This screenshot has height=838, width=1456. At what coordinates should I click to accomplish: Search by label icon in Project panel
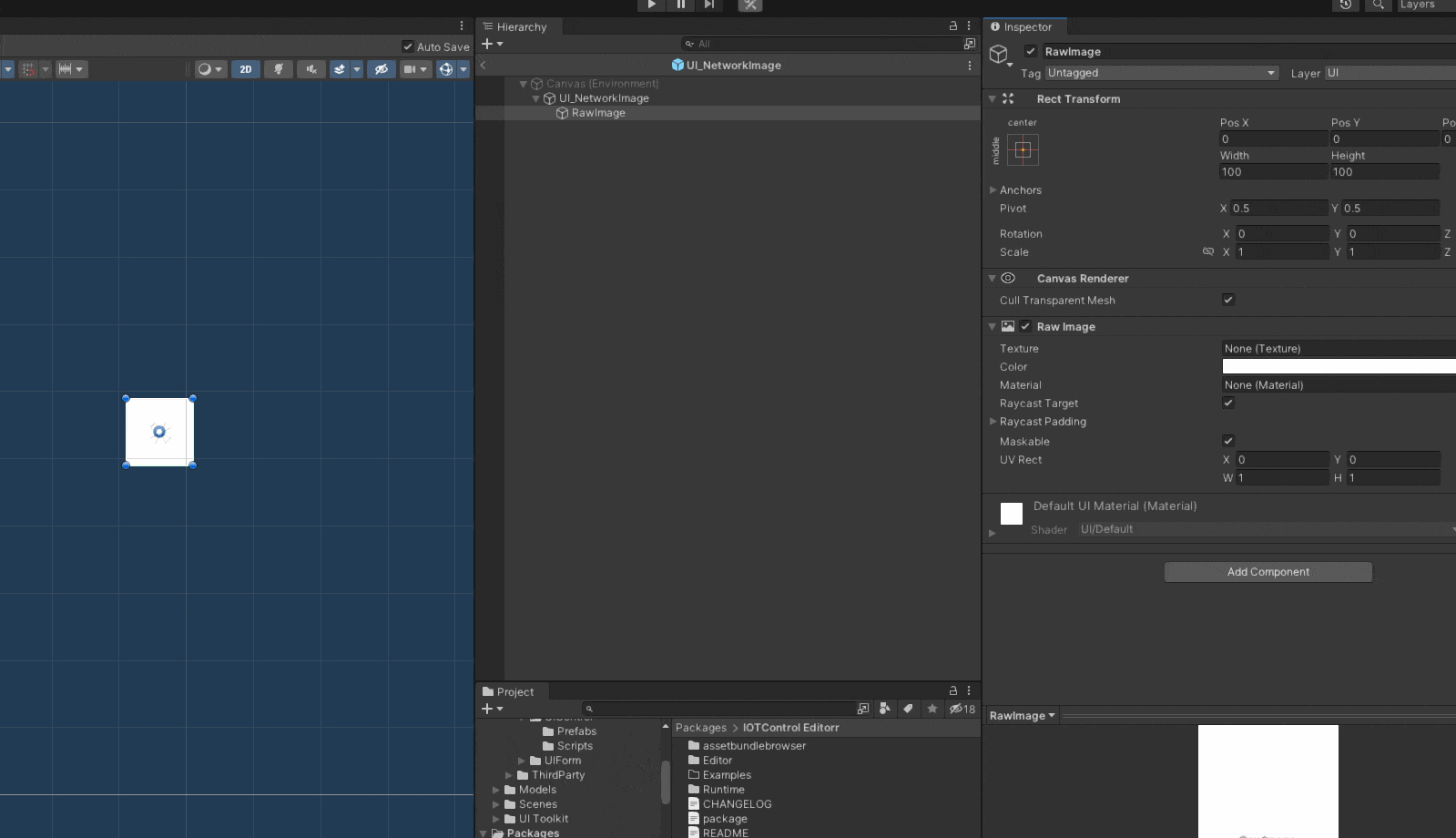coord(908,709)
